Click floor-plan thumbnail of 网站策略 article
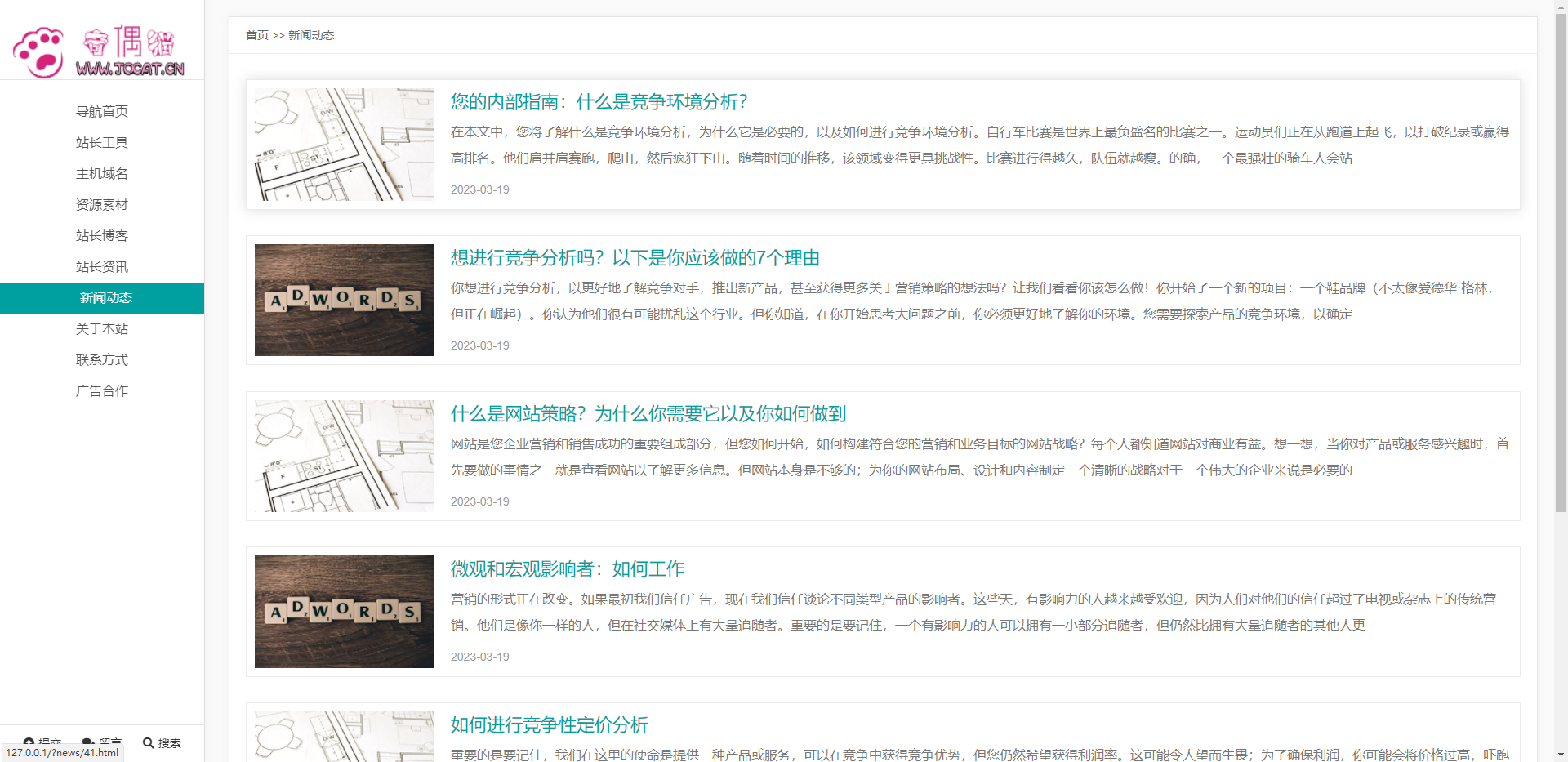This screenshot has width=1568, height=762. click(345, 456)
